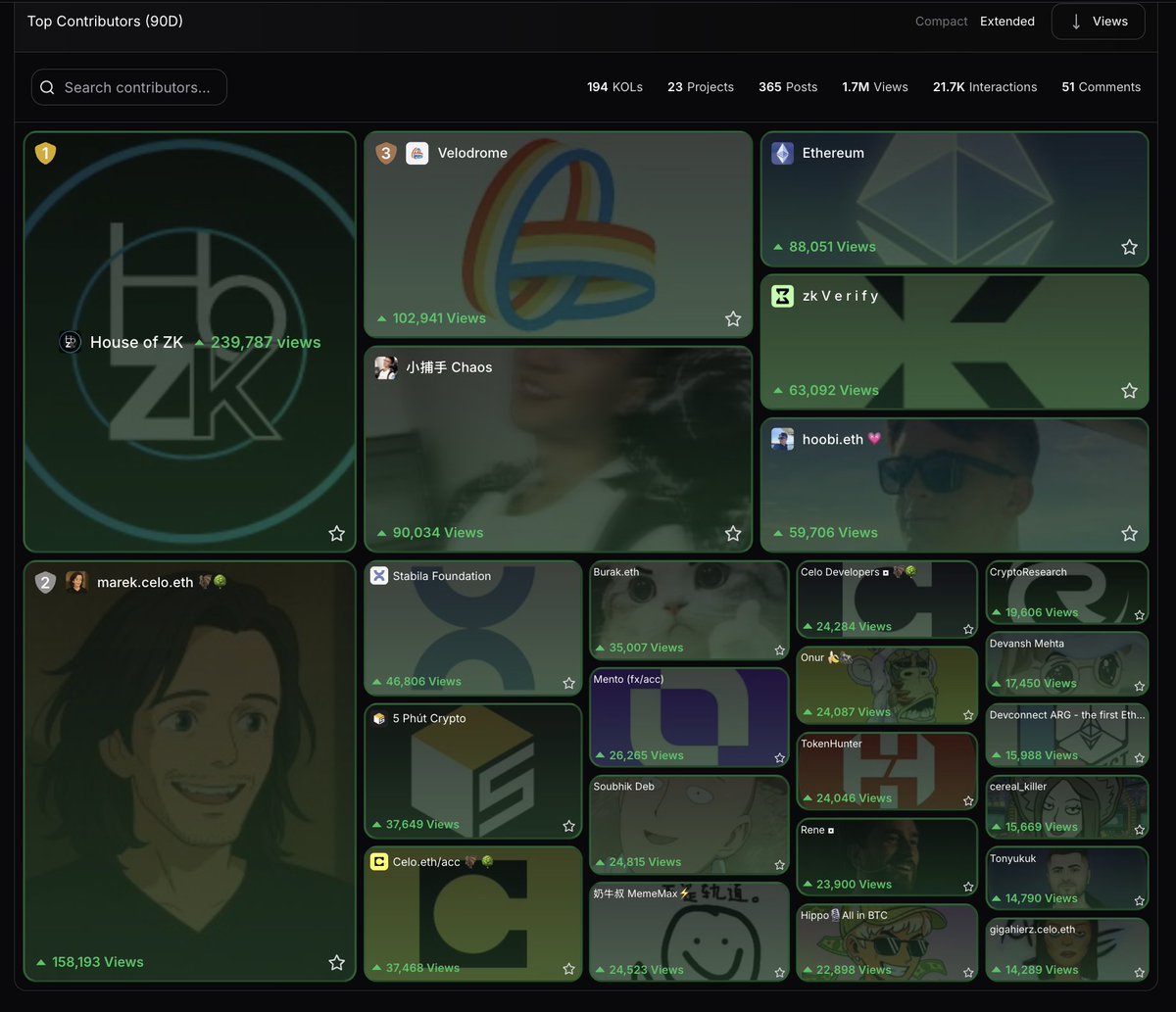Viewport: 1176px width, 1012px height.
Task: Click the 158,193 Views text
Action: pos(98,963)
